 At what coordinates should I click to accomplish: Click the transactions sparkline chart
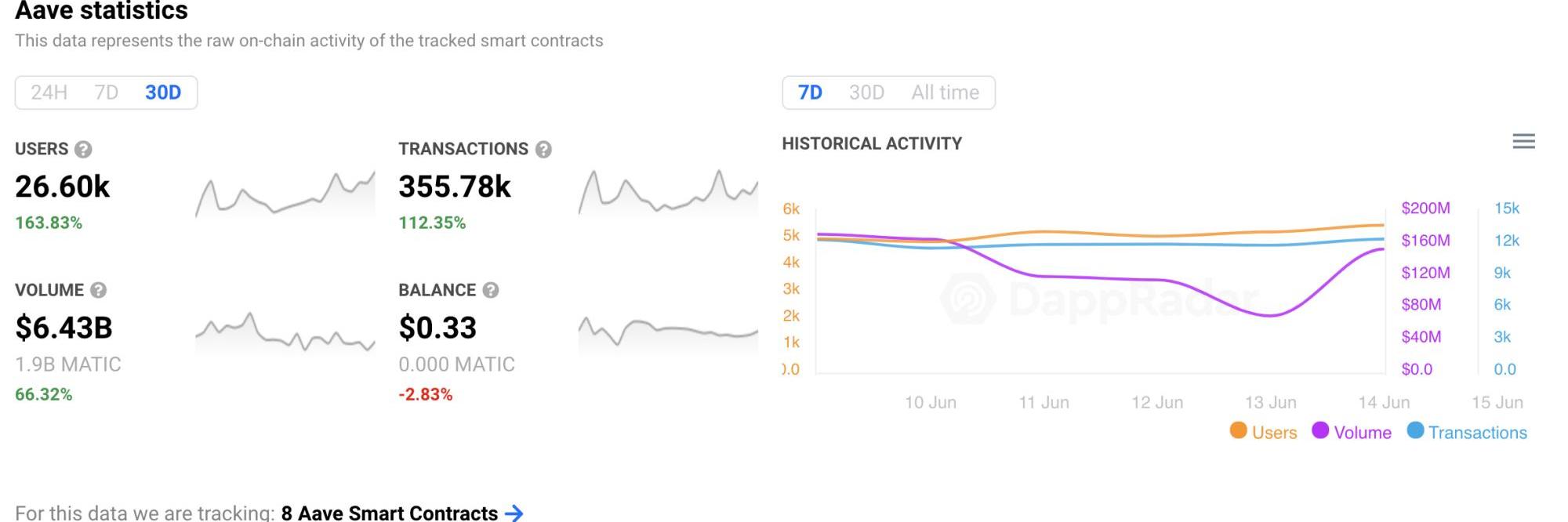tap(668, 194)
